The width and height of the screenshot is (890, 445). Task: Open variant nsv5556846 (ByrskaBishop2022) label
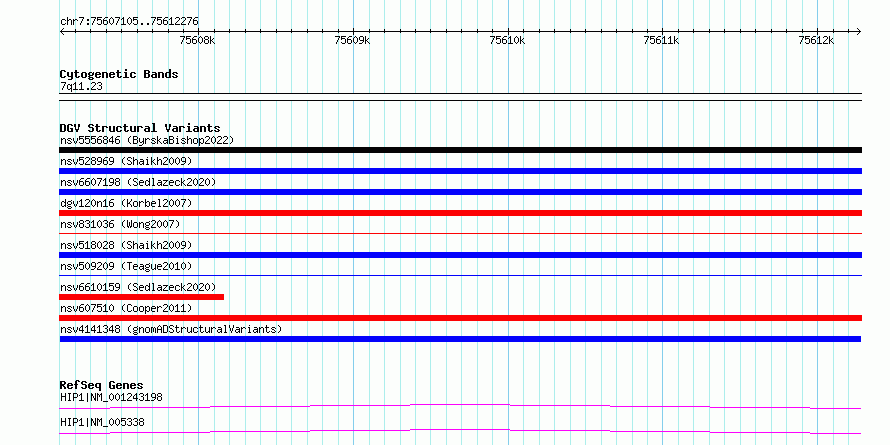(147, 140)
